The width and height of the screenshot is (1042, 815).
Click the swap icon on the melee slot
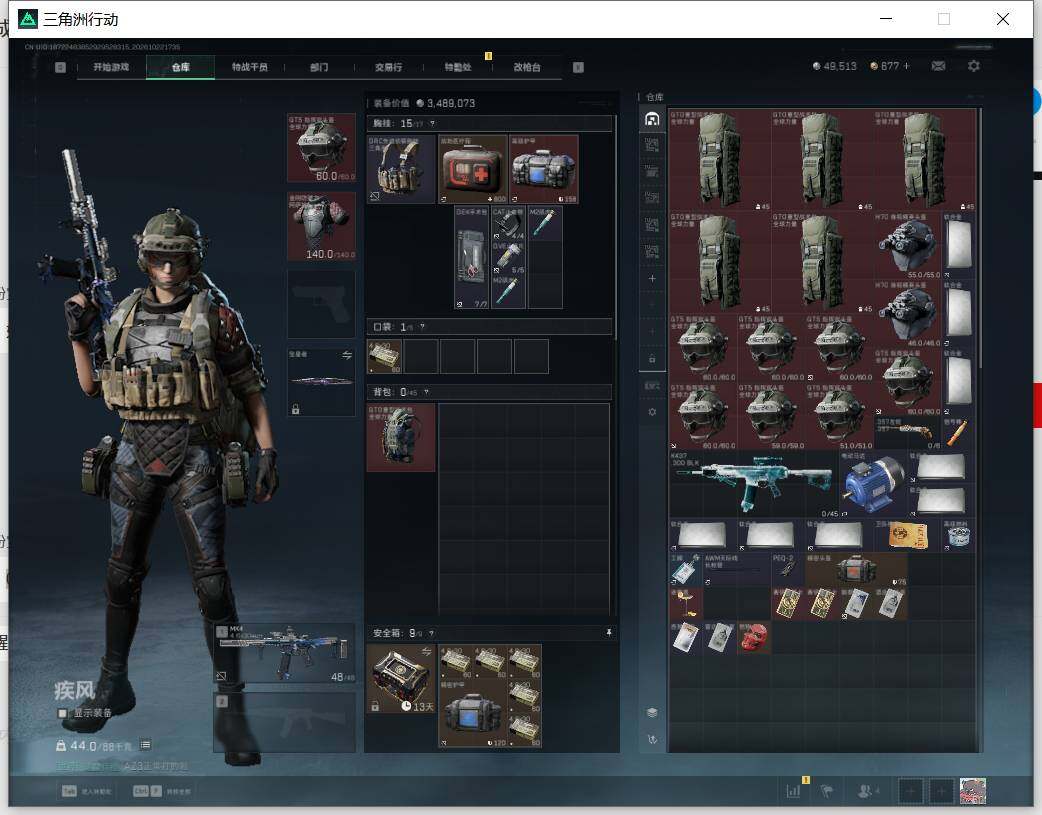(x=346, y=356)
